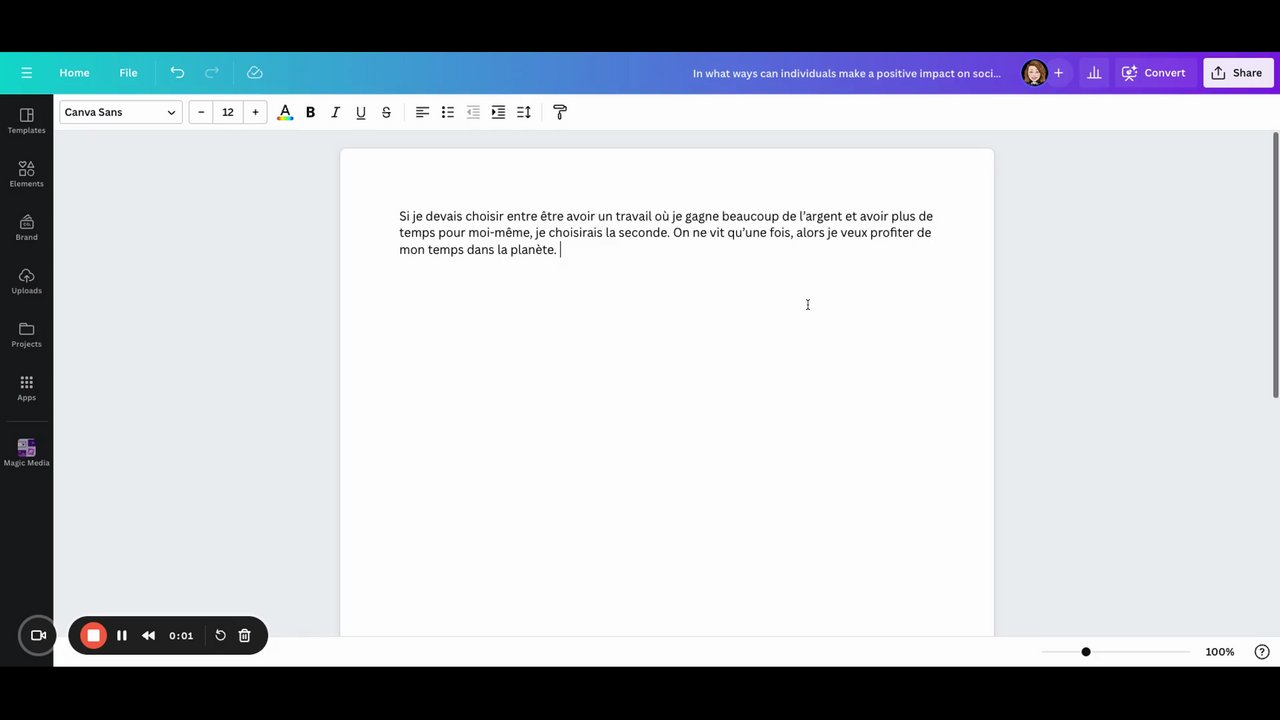Toggle underline formatting
Screen dimensions: 1280x720
(361, 112)
